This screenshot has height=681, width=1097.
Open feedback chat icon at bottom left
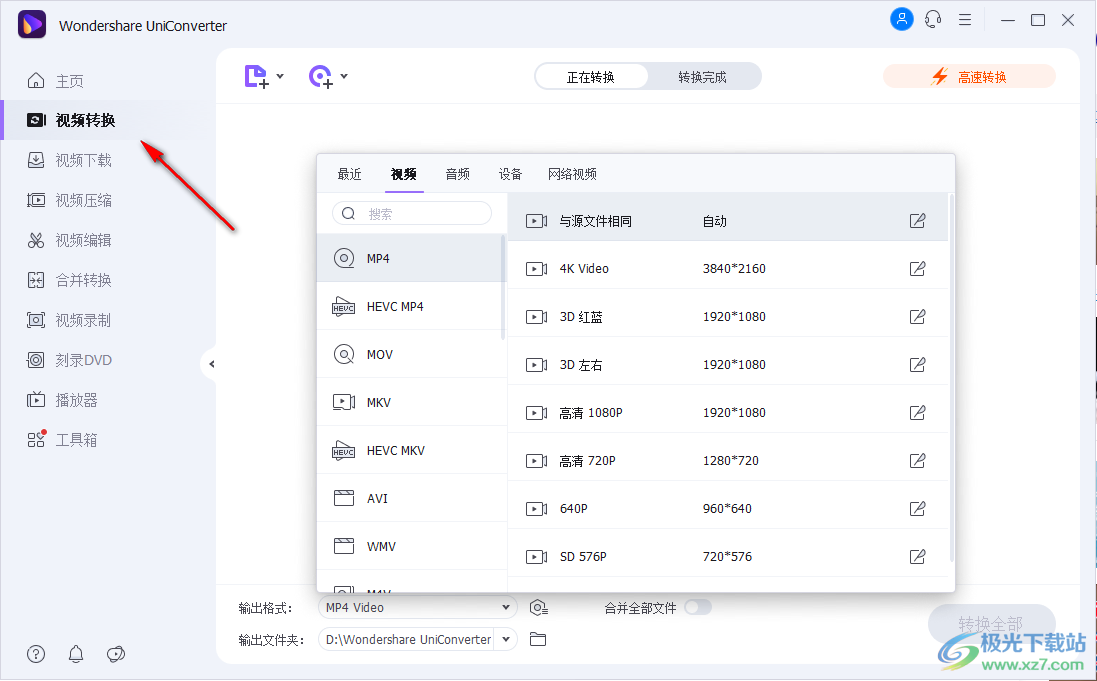click(115, 654)
